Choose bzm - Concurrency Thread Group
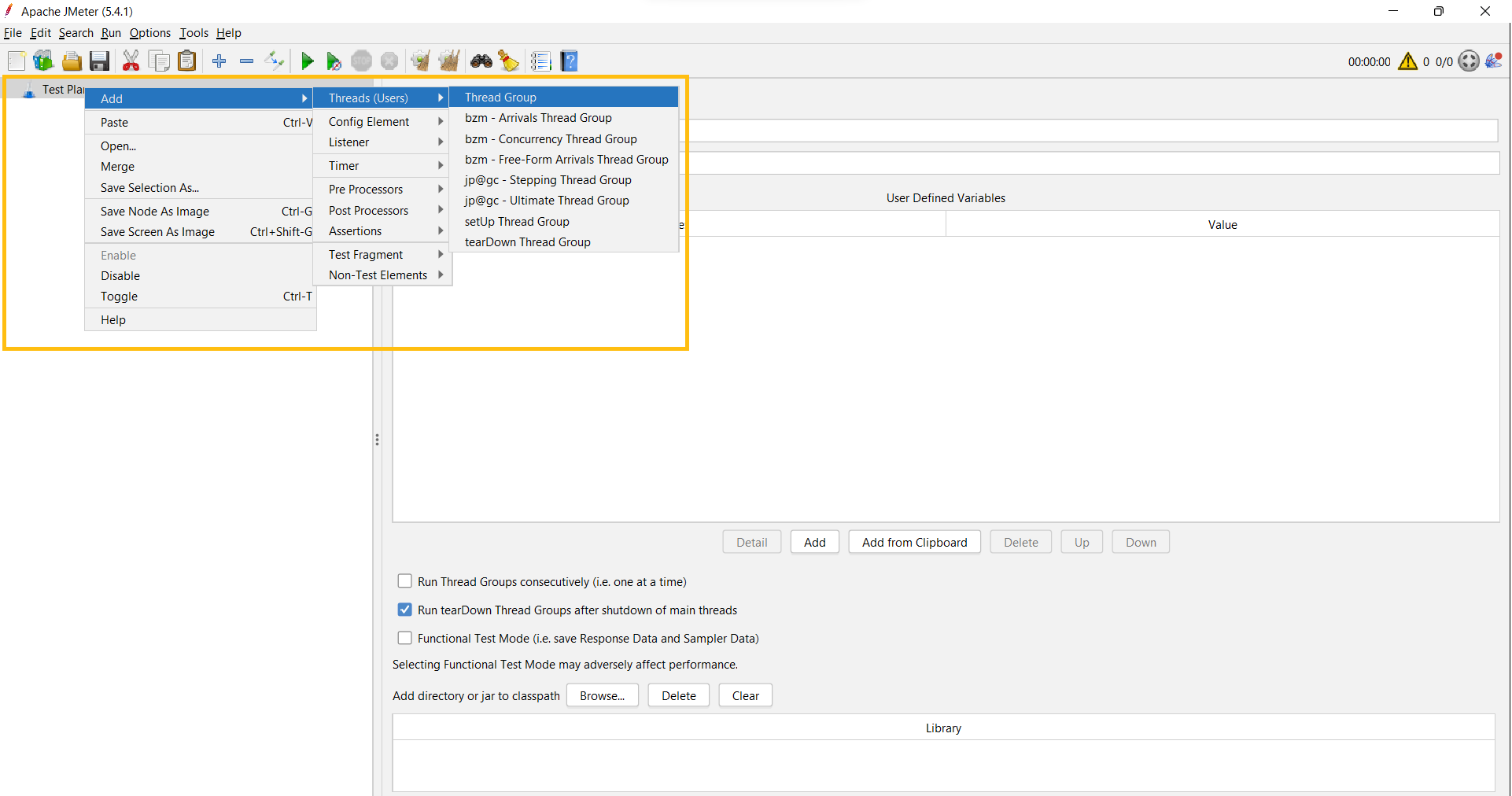The height and width of the screenshot is (796, 1512). tap(563, 138)
